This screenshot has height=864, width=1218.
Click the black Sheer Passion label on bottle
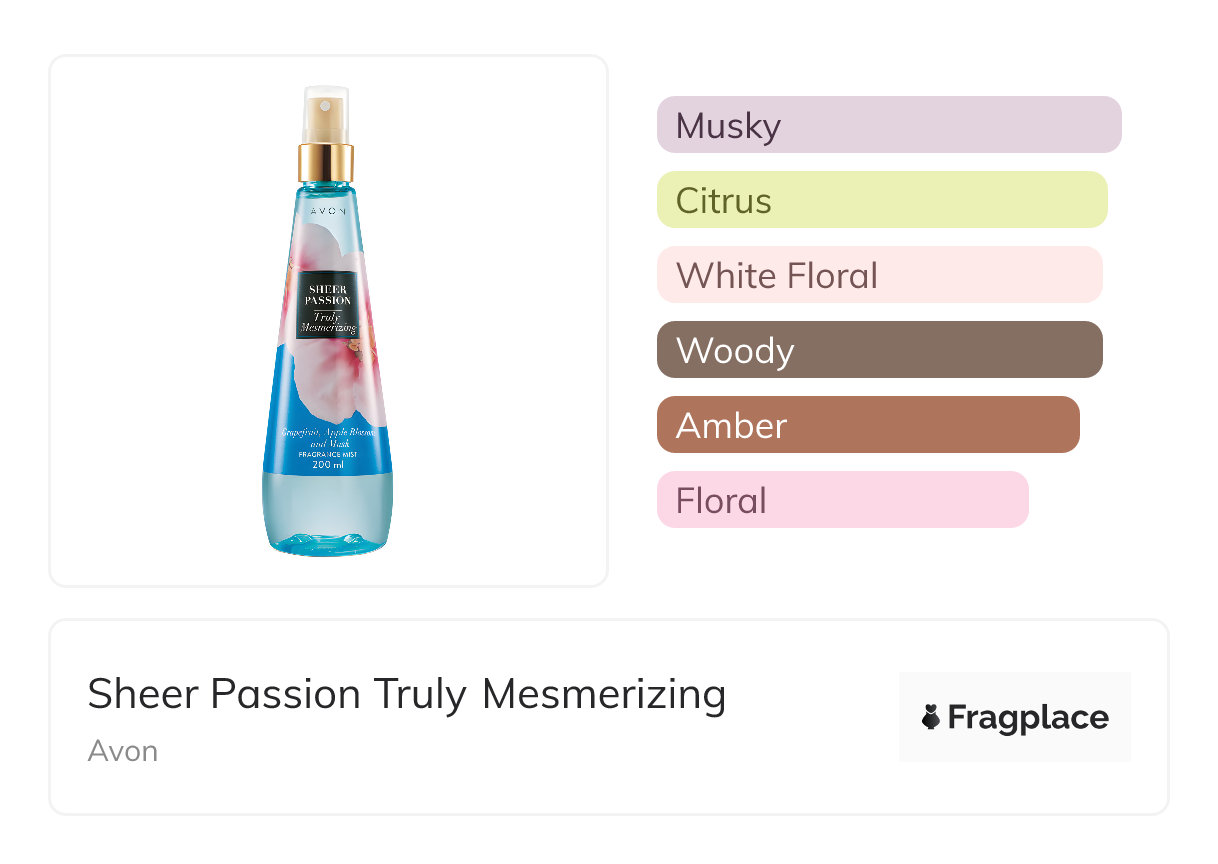pyautogui.click(x=326, y=302)
